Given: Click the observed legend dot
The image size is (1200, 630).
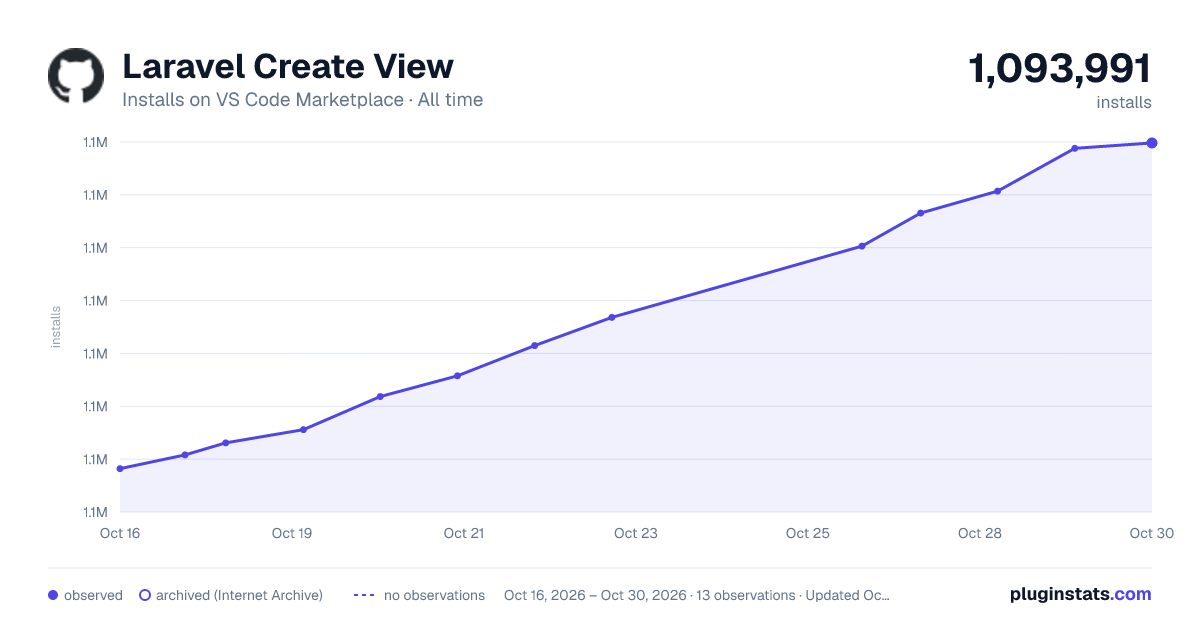Looking at the screenshot, I should tap(53, 595).
